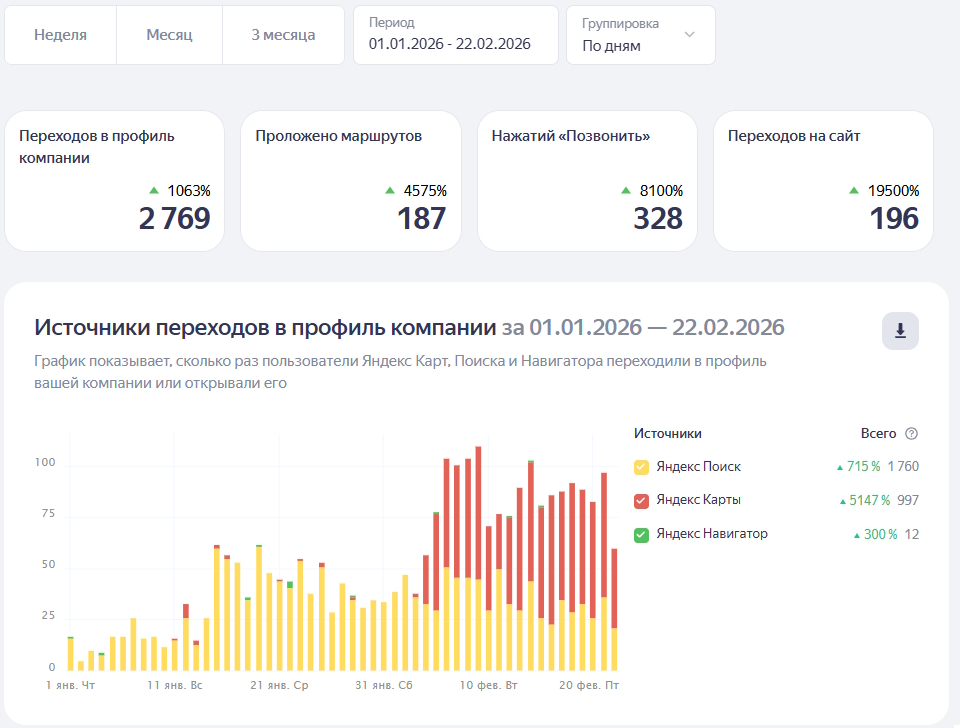Click the 300 % growth value

[x=880, y=534]
